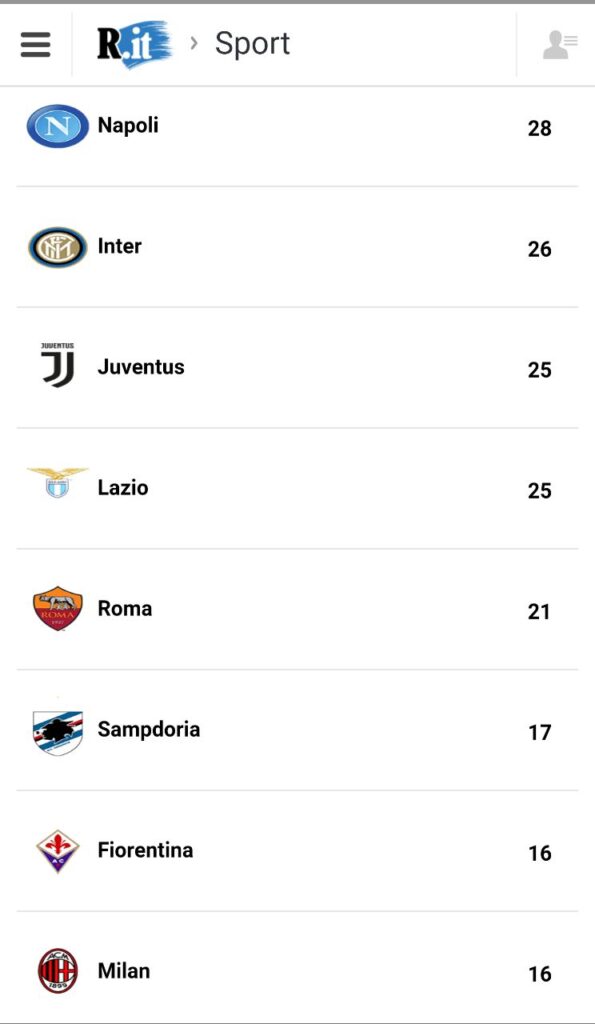Click the R.it logo
This screenshot has height=1024, width=595.
point(135,44)
